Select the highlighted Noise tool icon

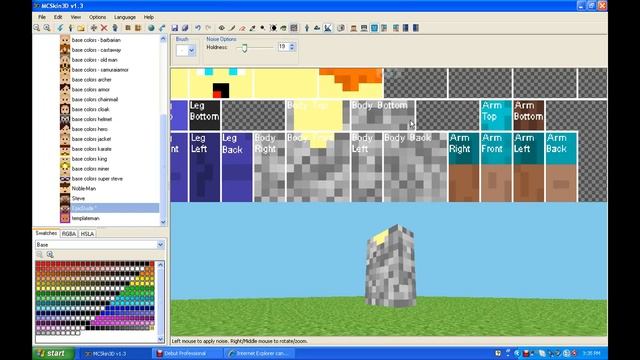294,28
